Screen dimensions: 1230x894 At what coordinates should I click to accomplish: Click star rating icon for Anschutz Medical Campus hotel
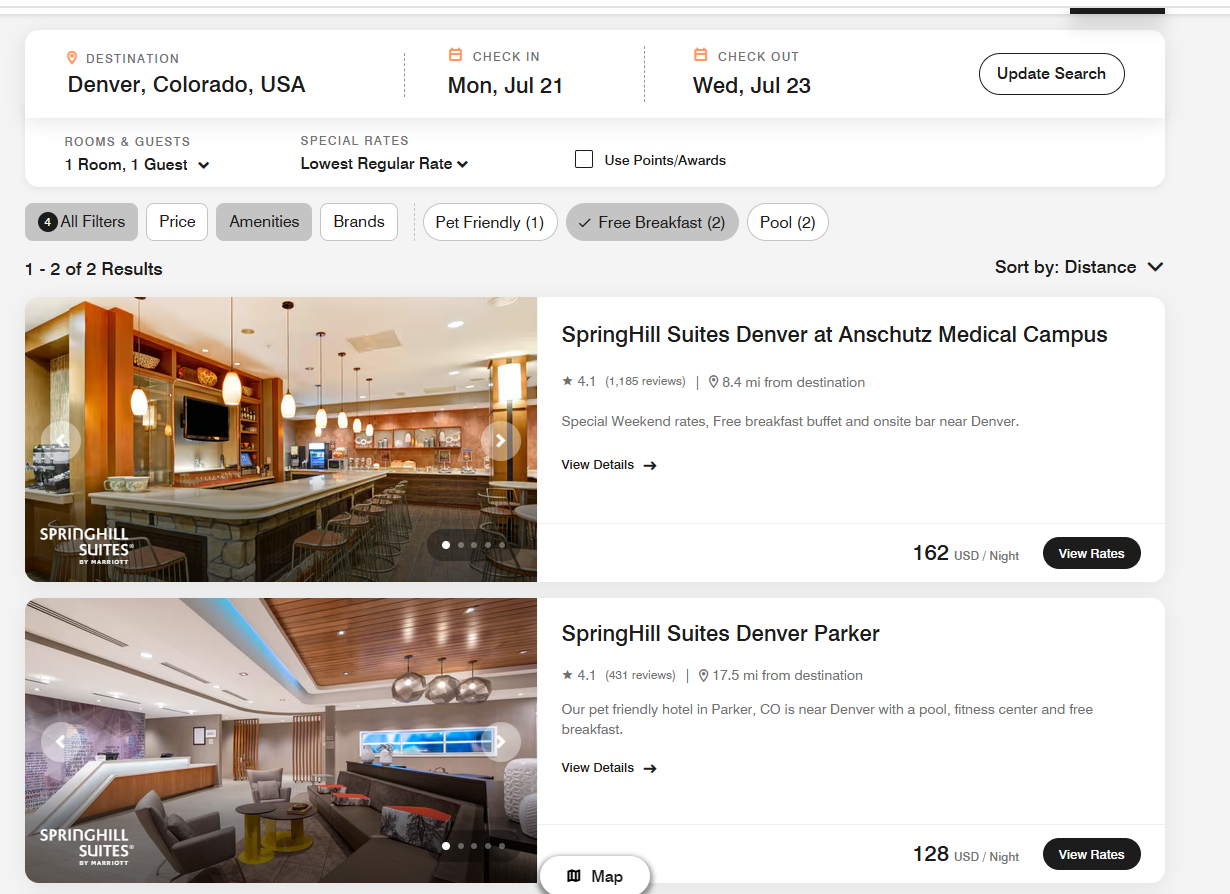(x=567, y=381)
